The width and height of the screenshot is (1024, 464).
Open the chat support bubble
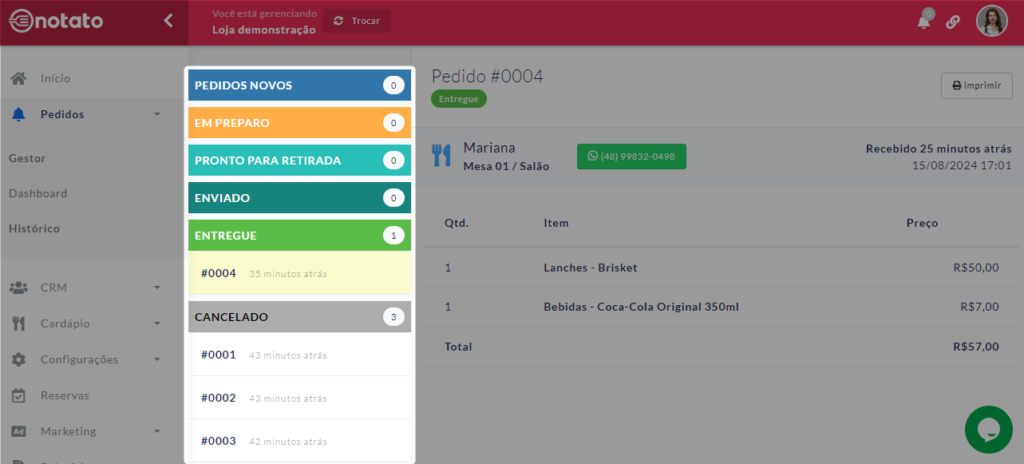(x=988, y=429)
